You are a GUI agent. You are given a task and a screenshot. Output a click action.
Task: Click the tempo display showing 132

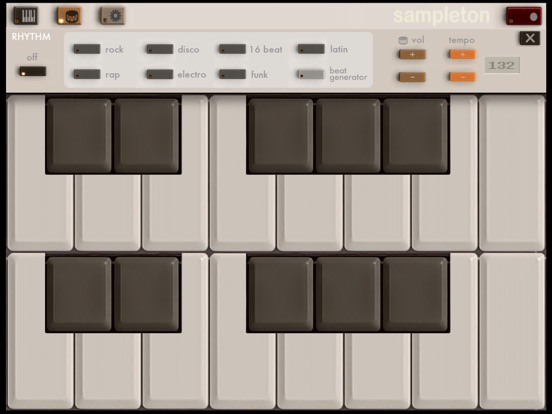click(x=502, y=65)
